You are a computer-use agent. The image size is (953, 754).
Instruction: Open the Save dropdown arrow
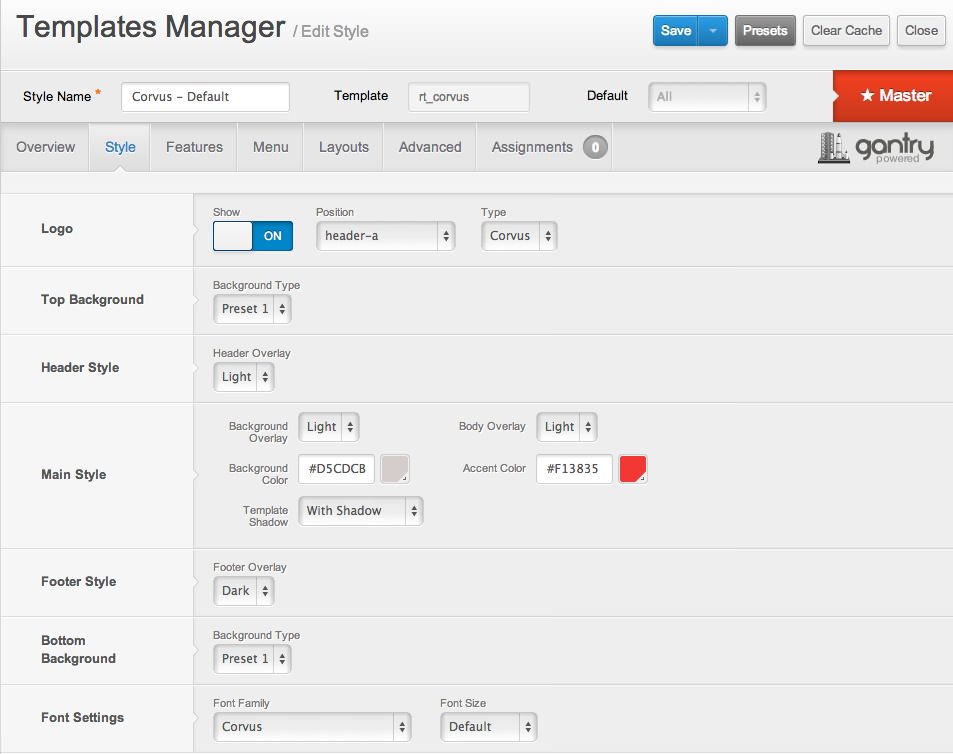click(713, 30)
